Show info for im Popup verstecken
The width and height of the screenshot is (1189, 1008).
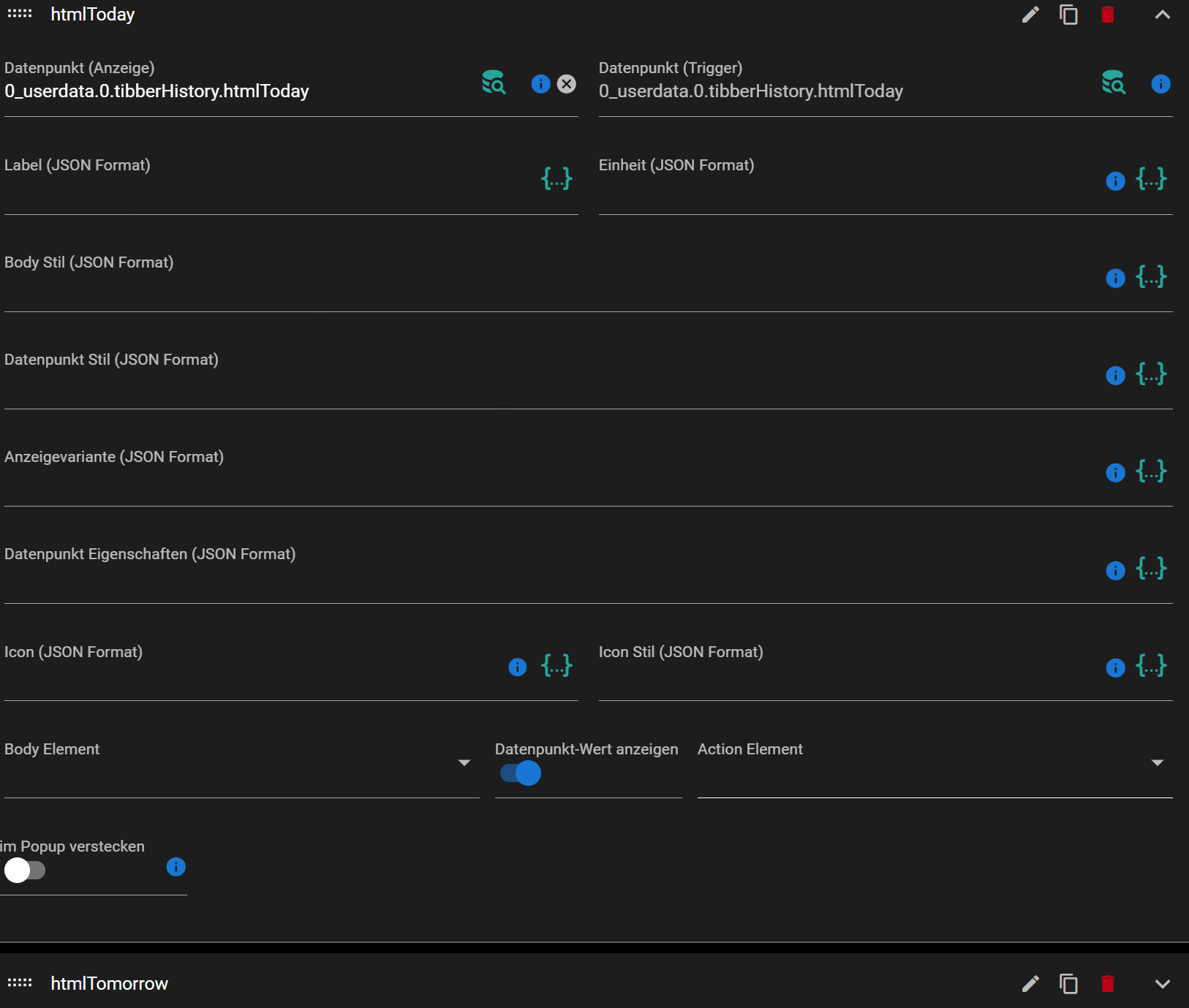tap(176, 867)
